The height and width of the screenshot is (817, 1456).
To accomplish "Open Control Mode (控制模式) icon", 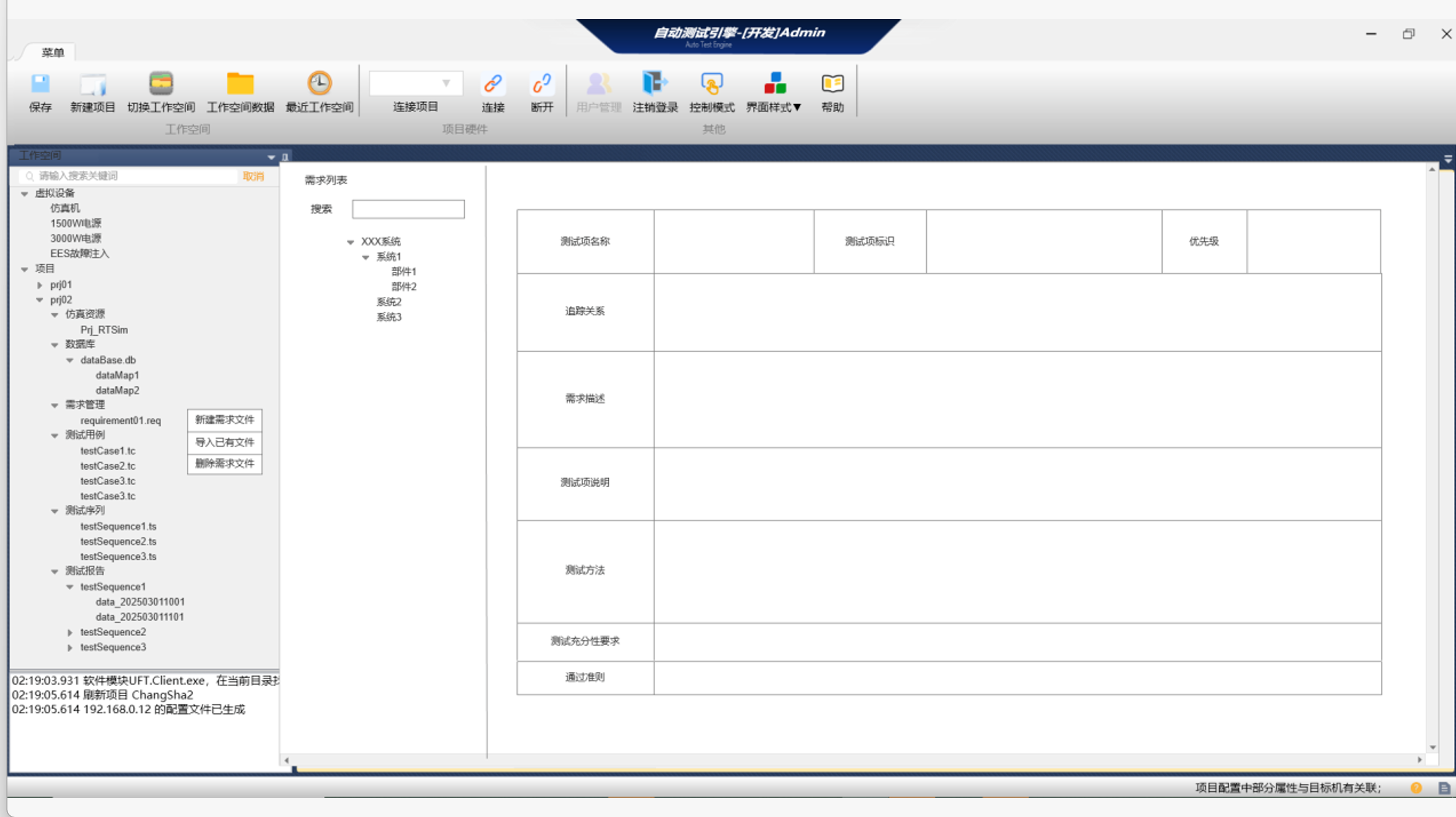I will point(712,85).
